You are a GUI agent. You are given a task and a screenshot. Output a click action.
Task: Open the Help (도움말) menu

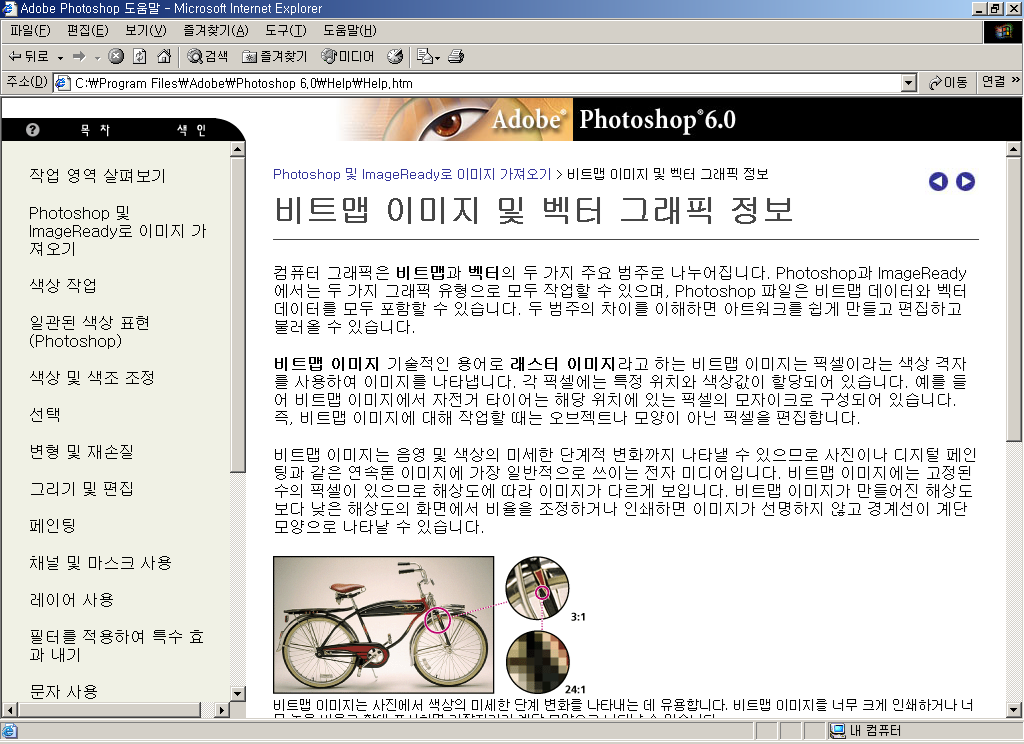[x=349, y=31]
